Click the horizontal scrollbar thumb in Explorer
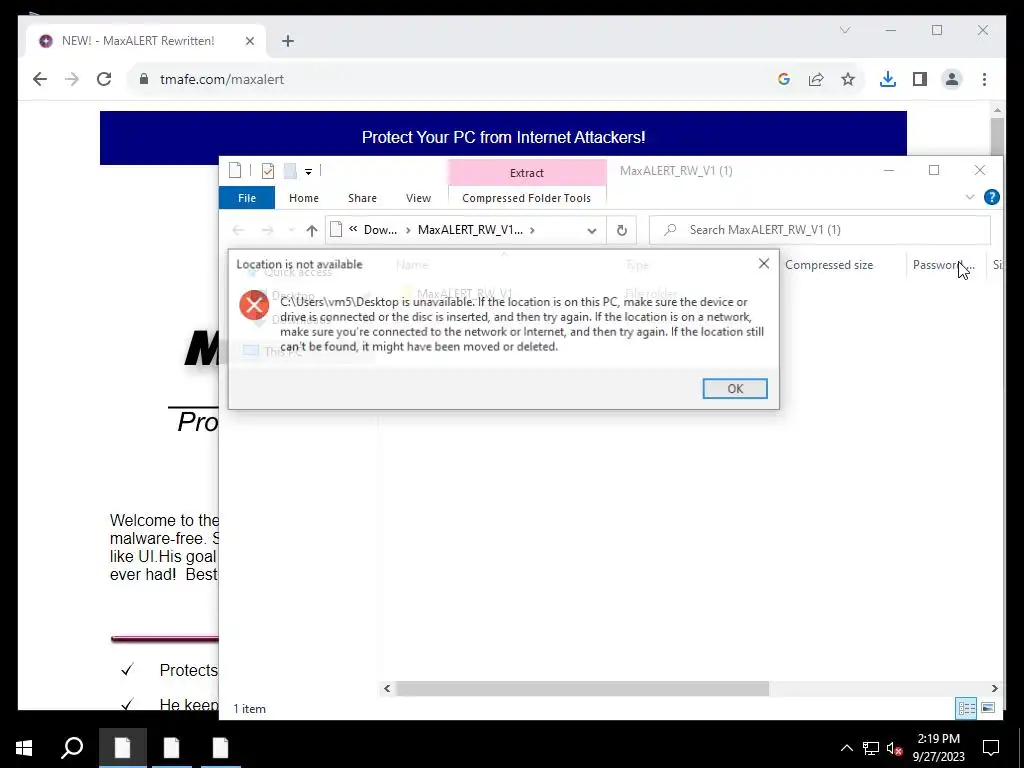Screen dimensions: 1024x768 coord(582,688)
